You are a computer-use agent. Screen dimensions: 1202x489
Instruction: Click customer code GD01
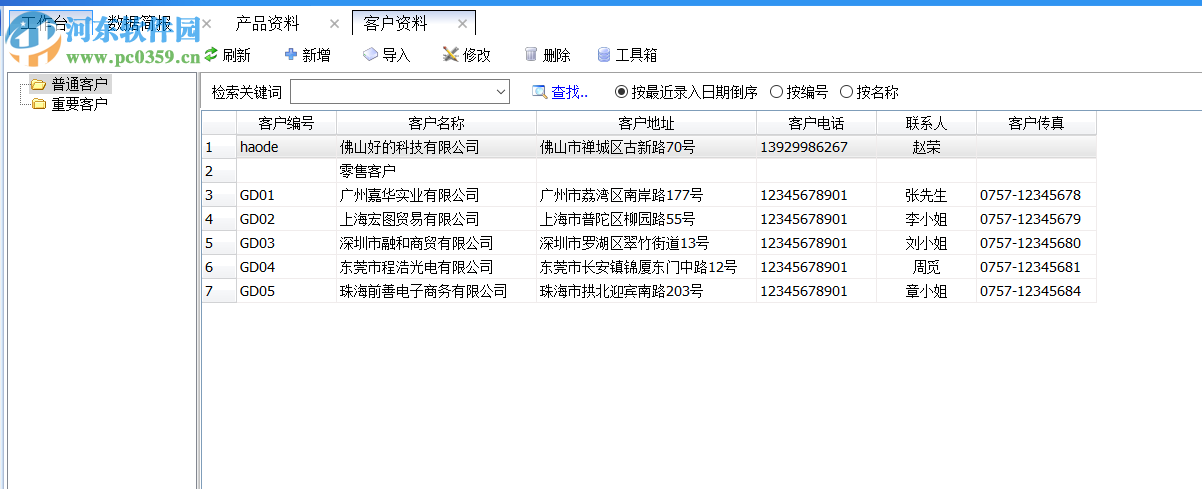257,195
